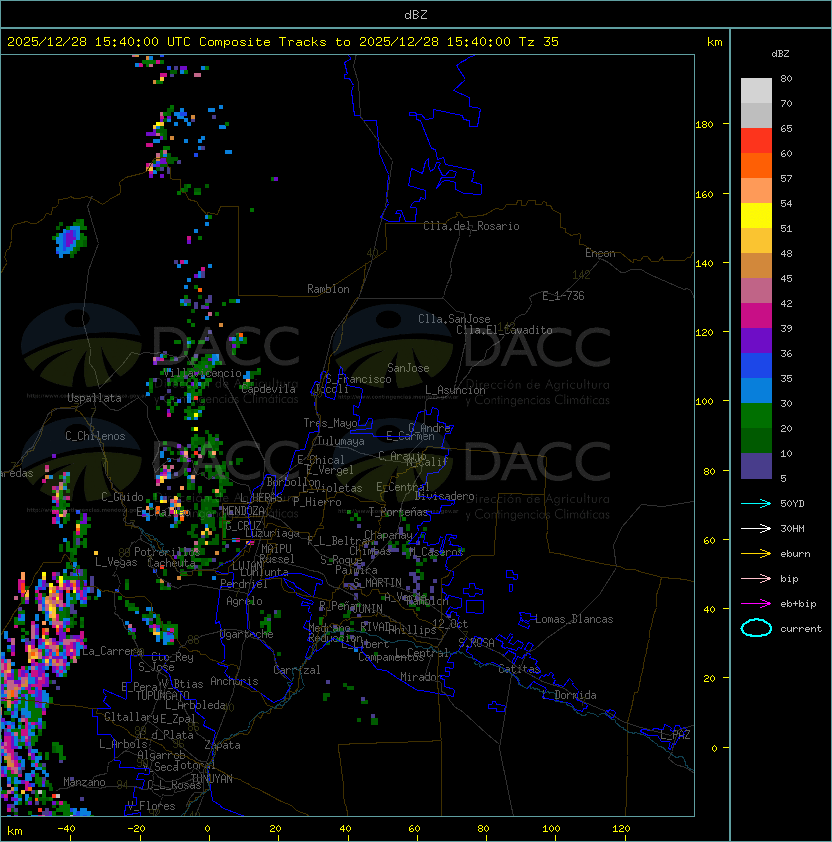Click the E_1-736 map label
The image size is (832, 842).
click(x=563, y=296)
